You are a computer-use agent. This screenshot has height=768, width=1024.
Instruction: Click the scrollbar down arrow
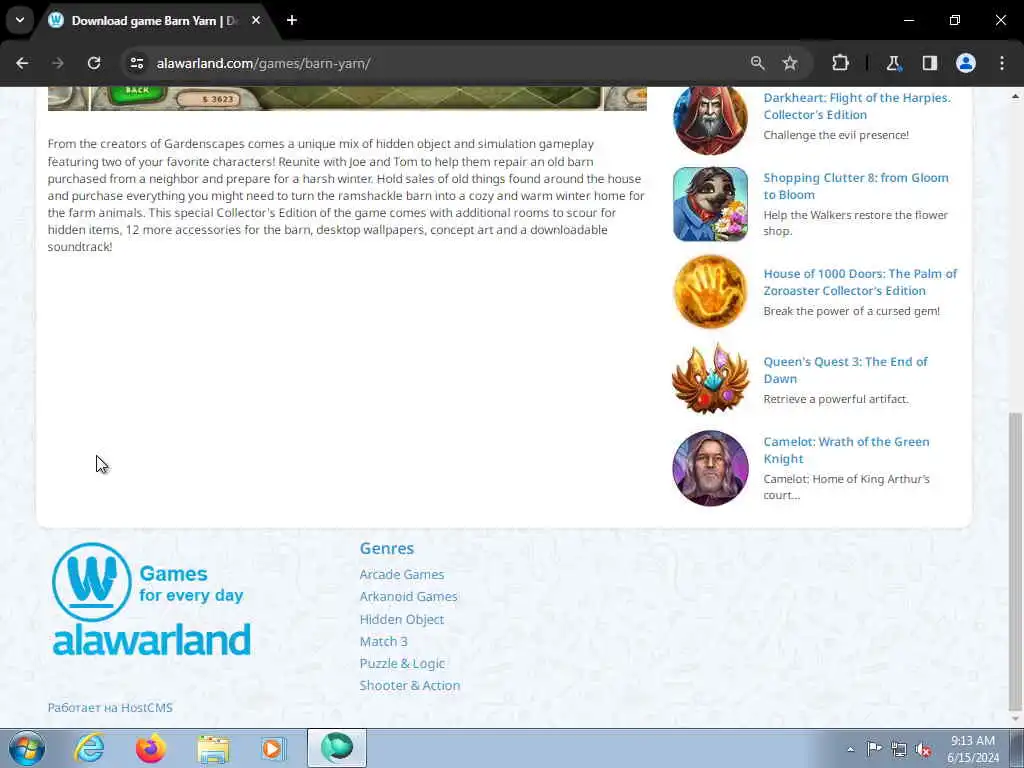[1015, 720]
